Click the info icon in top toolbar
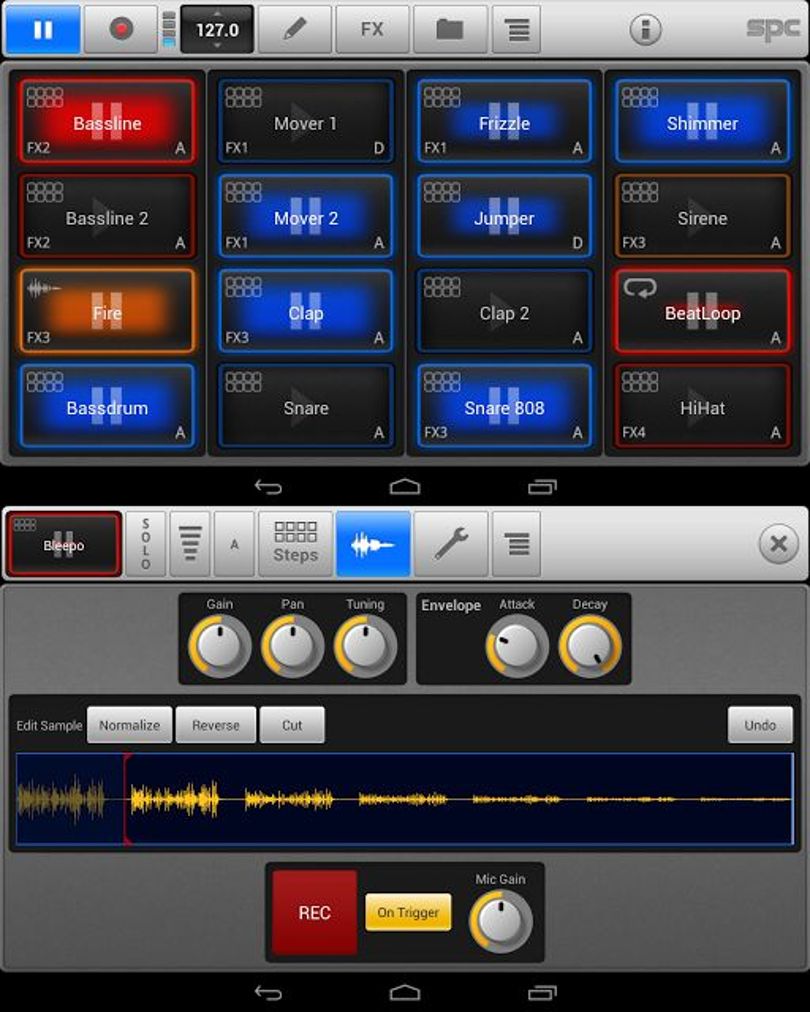Screen dimensions: 810x1012 coord(645,29)
